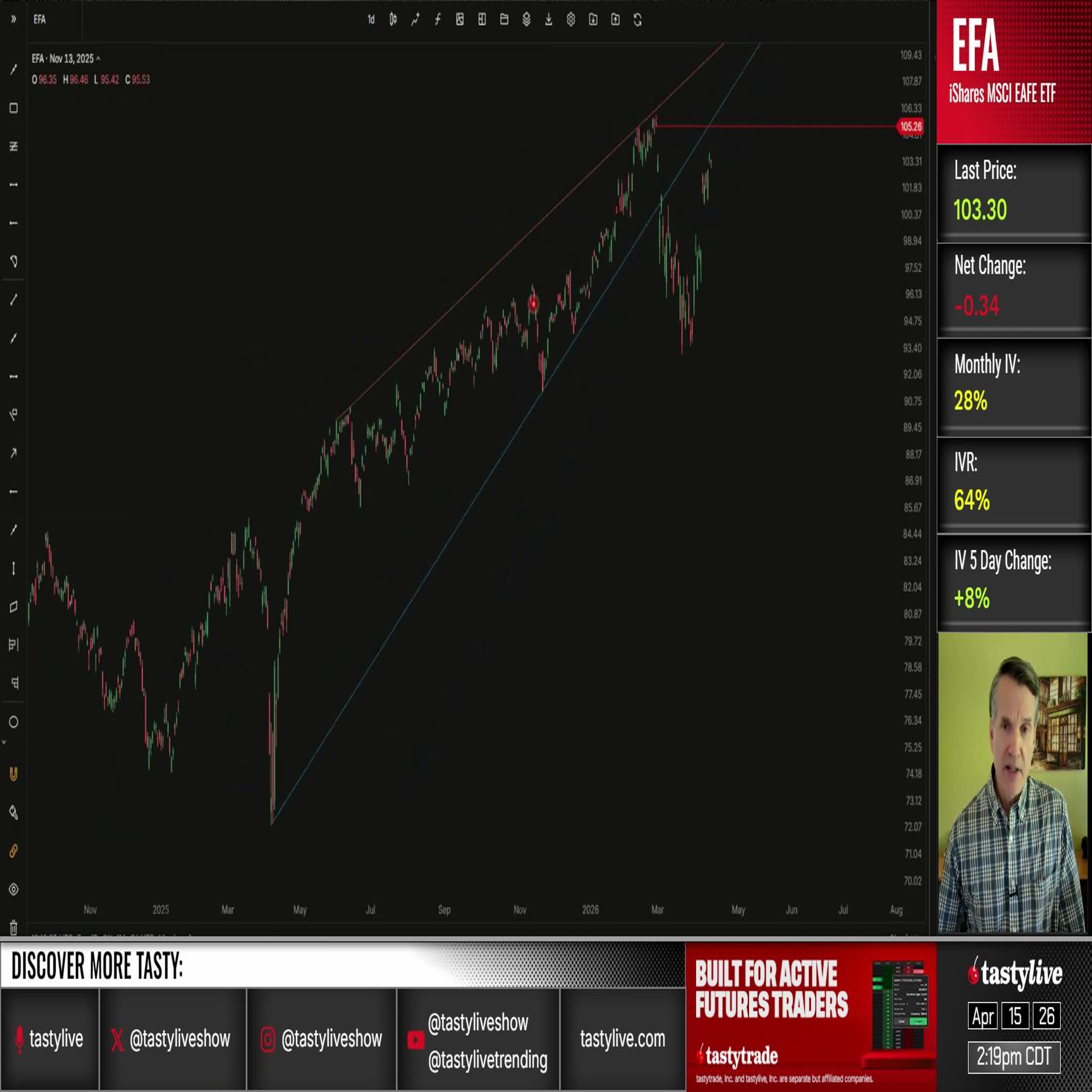Click the red dot marker on chart
1092x1092 pixels.
(x=533, y=305)
